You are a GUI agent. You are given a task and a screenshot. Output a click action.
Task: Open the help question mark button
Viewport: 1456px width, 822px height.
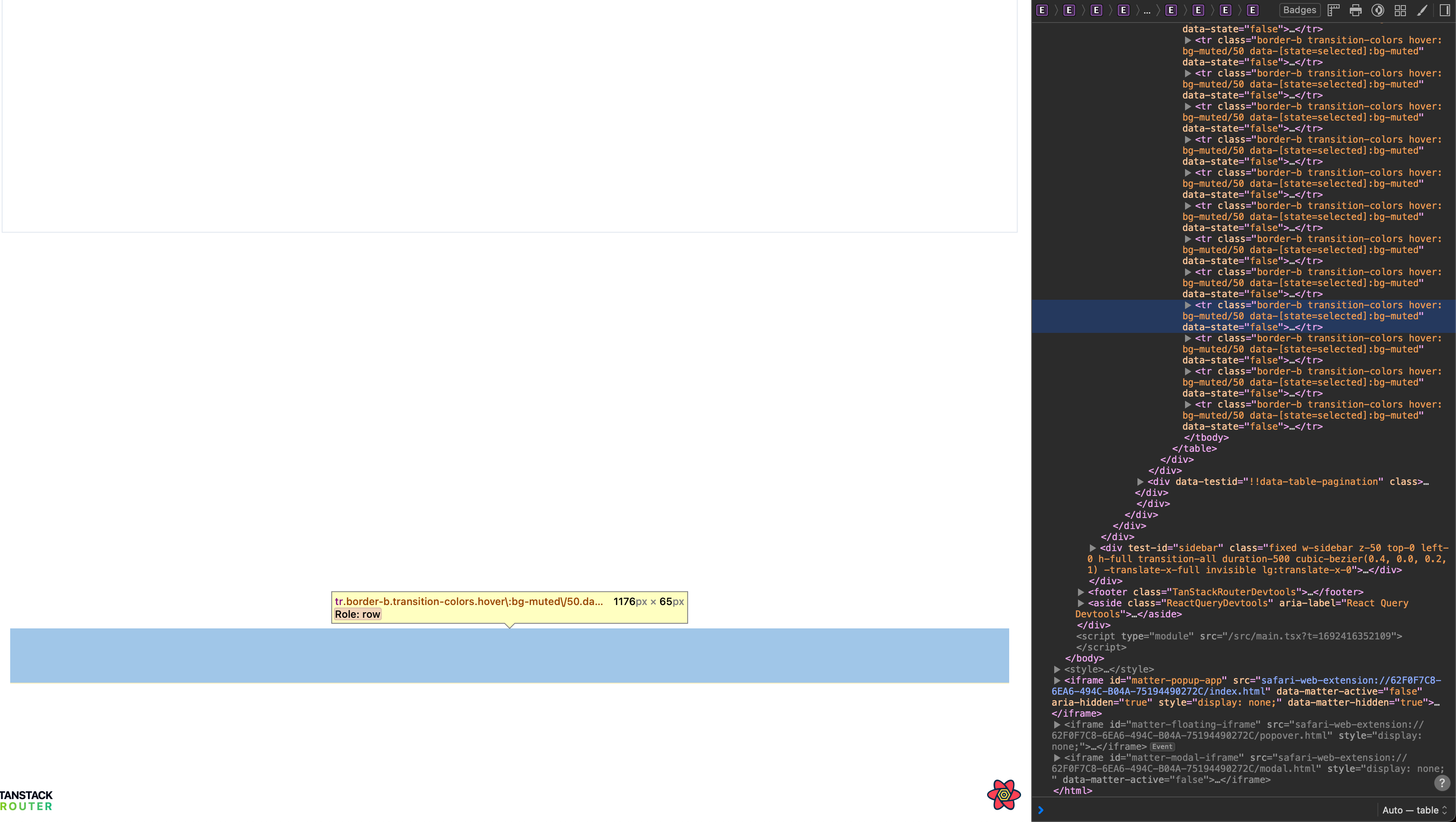(x=1442, y=783)
